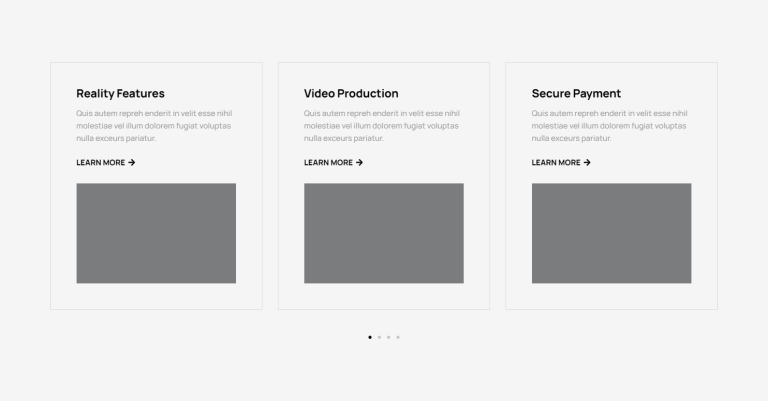Click the arrow icon in Video Production card
This screenshot has width=768, height=401.
pos(359,163)
